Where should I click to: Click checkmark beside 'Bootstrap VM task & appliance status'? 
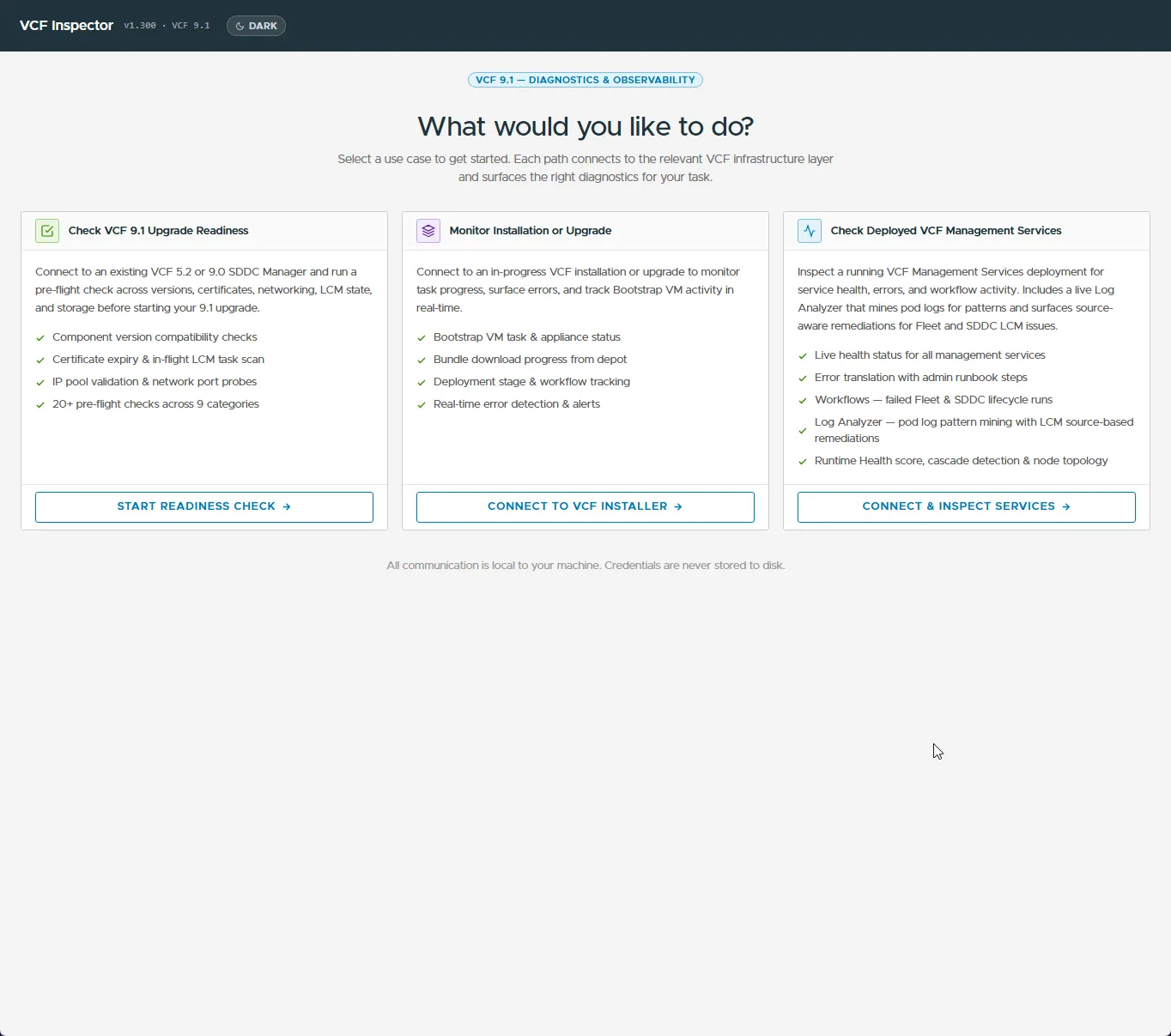[422, 338]
